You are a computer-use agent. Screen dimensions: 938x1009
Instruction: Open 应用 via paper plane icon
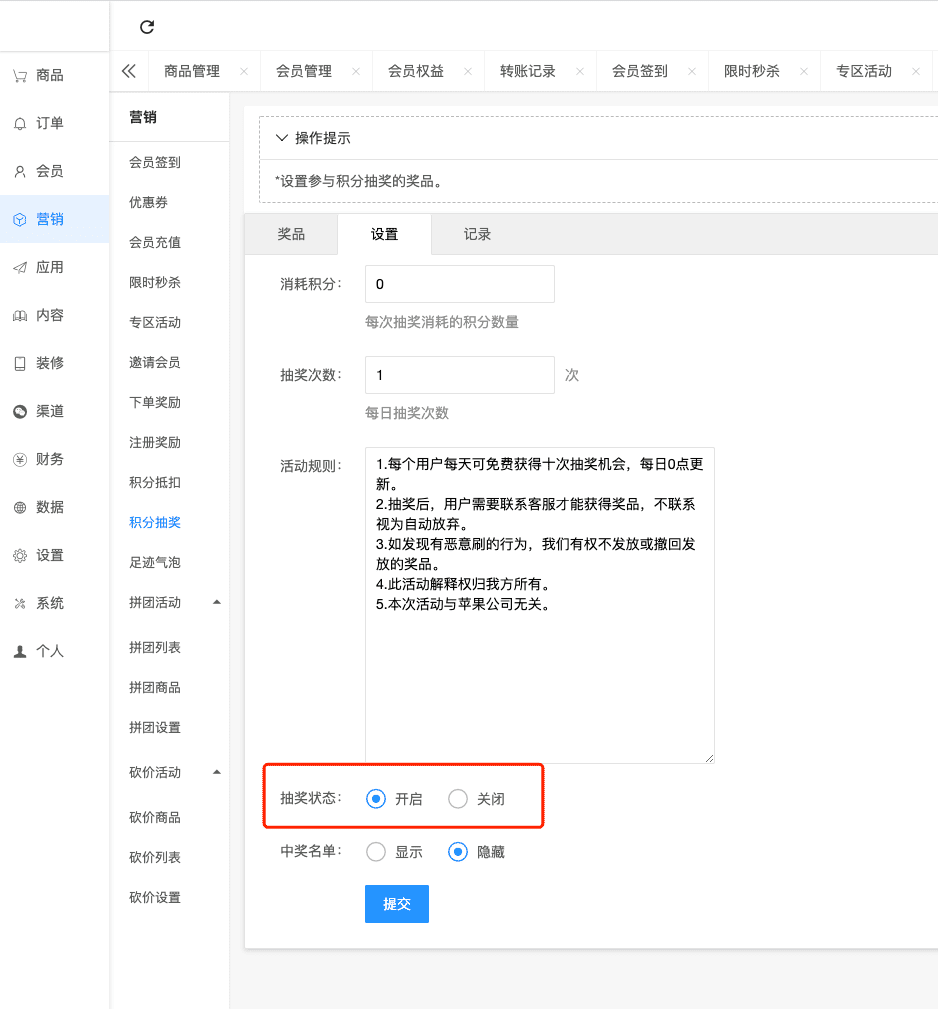[x=20, y=267]
